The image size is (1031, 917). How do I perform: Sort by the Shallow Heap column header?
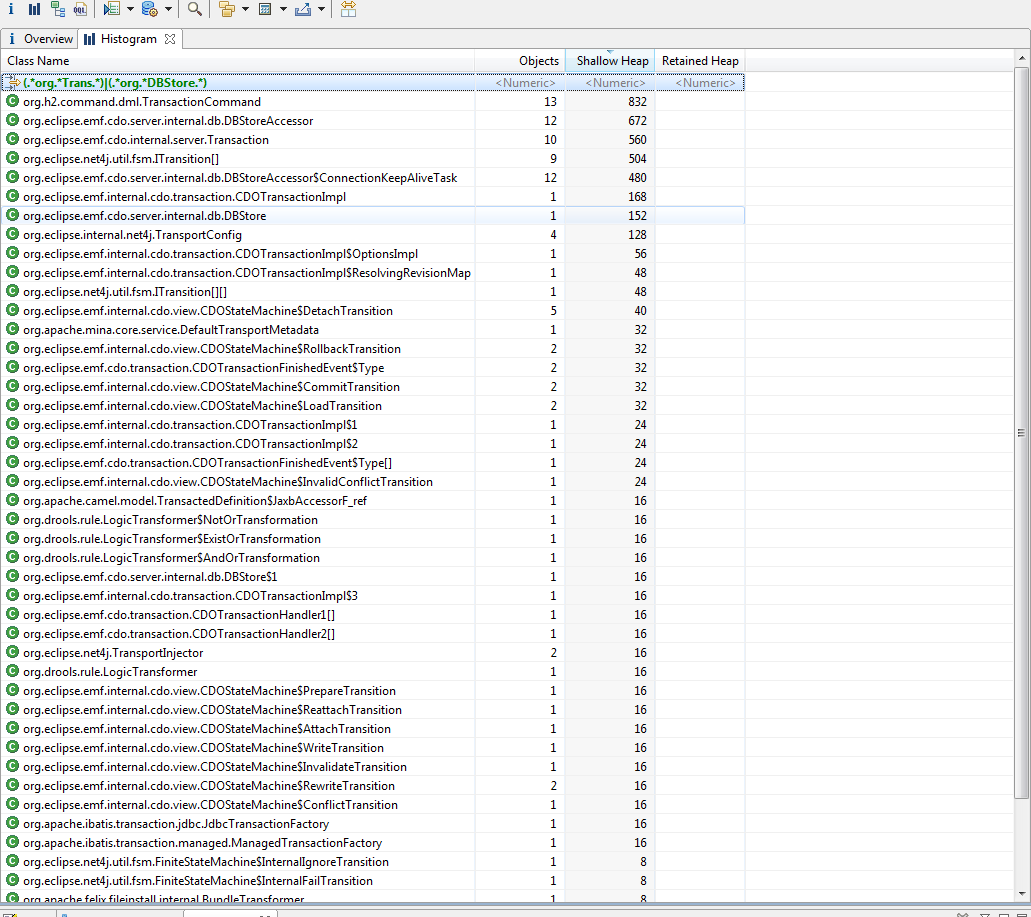point(610,60)
